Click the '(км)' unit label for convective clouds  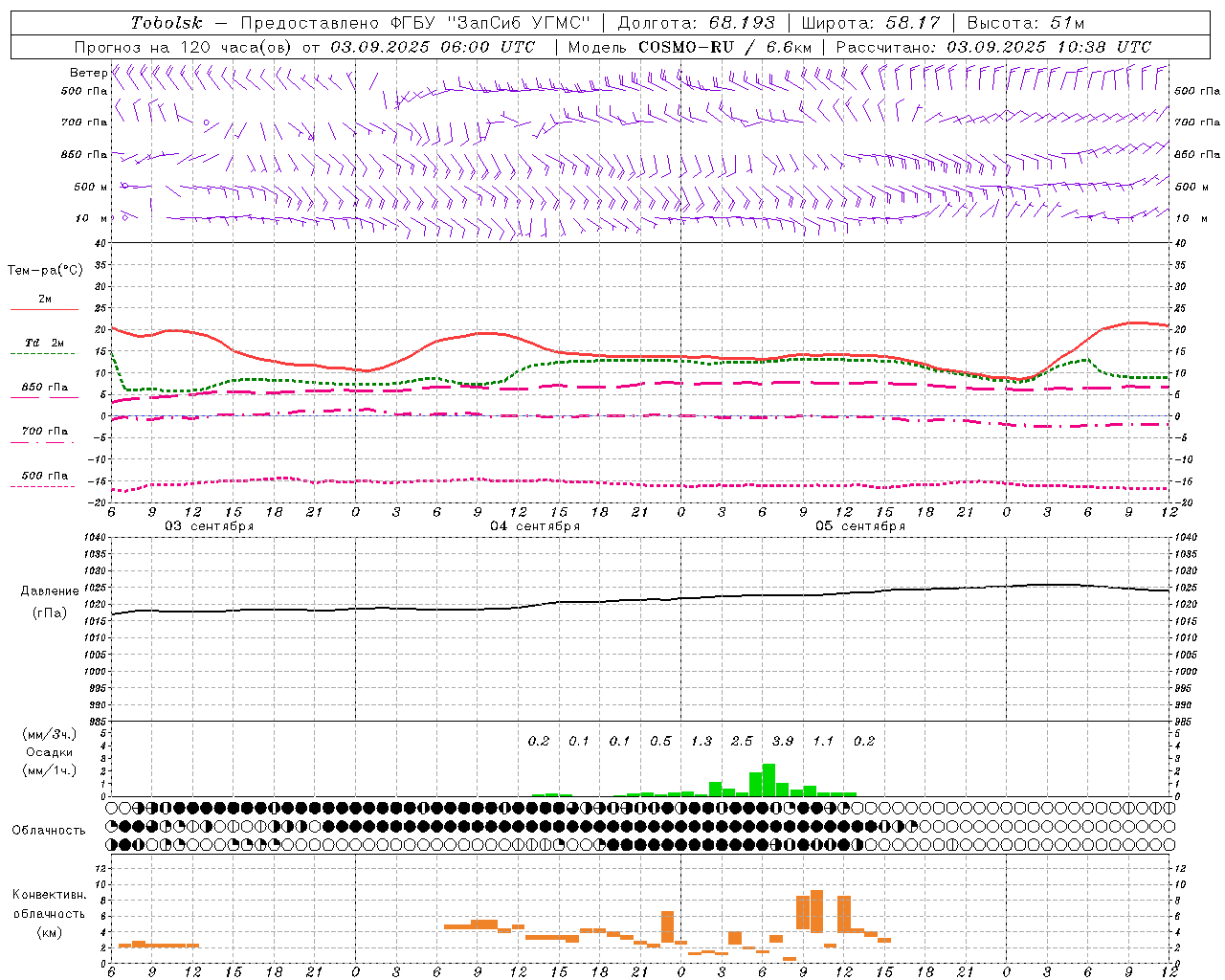pyautogui.click(x=49, y=932)
